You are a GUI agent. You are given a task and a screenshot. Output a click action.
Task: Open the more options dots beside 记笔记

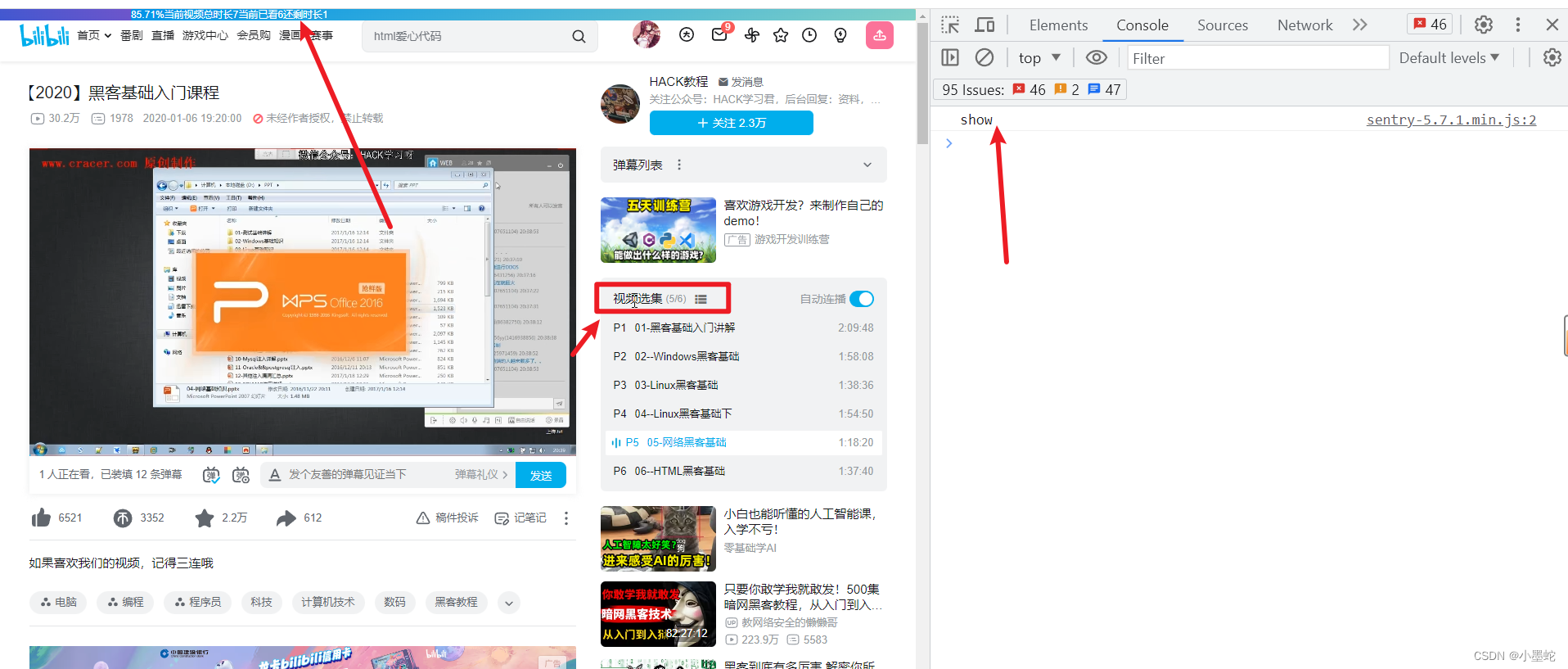(566, 518)
